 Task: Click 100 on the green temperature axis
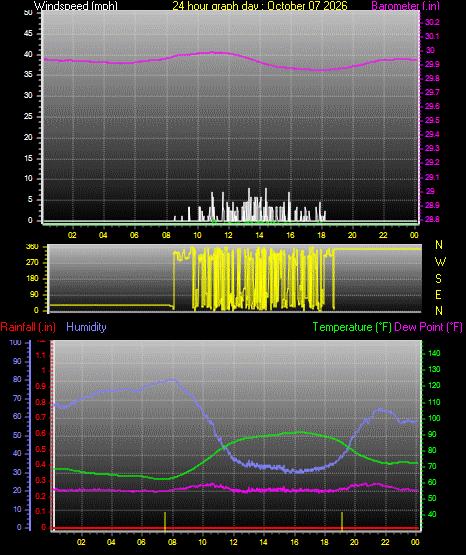click(434, 418)
